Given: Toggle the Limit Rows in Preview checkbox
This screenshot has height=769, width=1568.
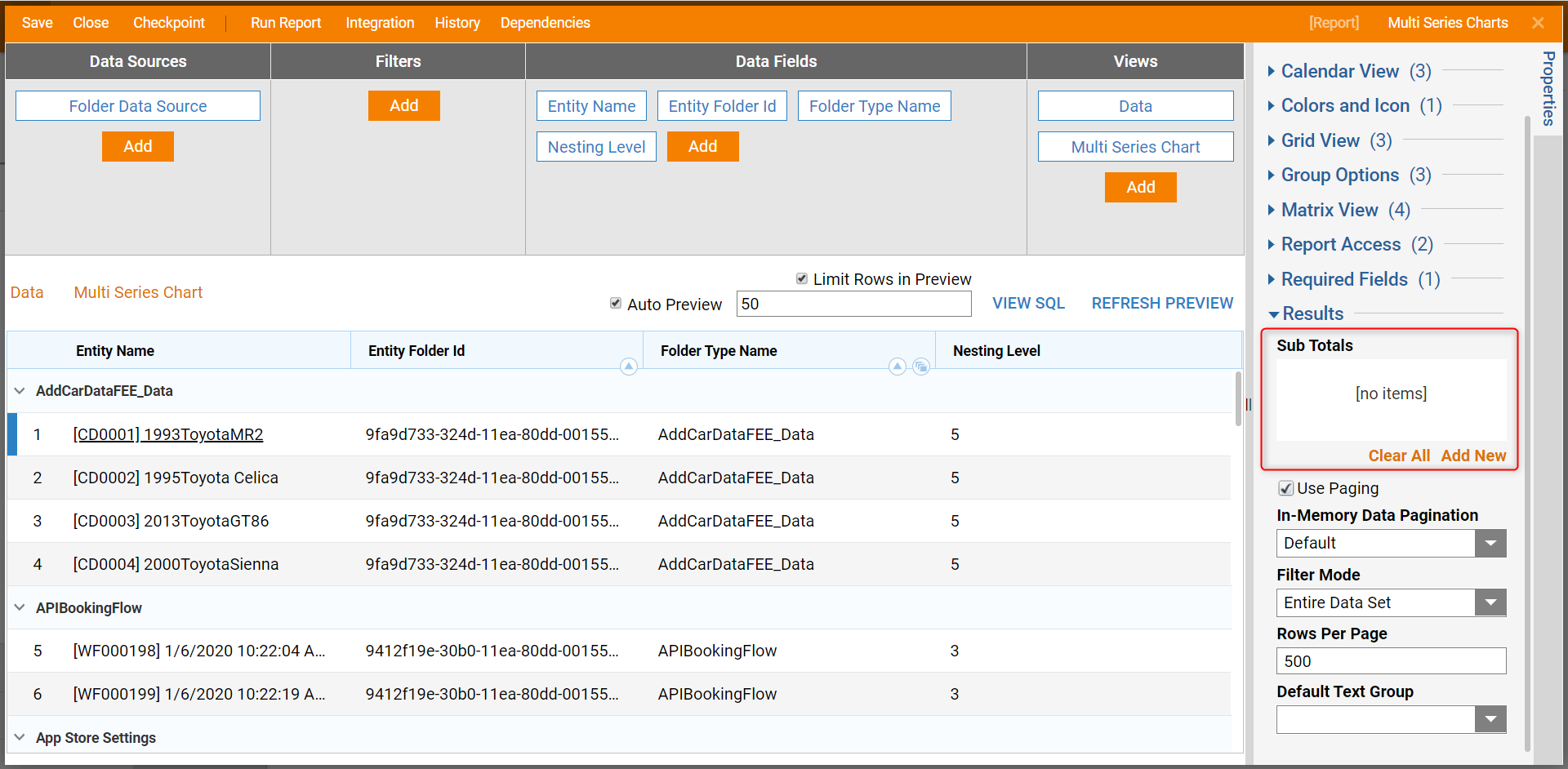Looking at the screenshot, I should (802, 279).
